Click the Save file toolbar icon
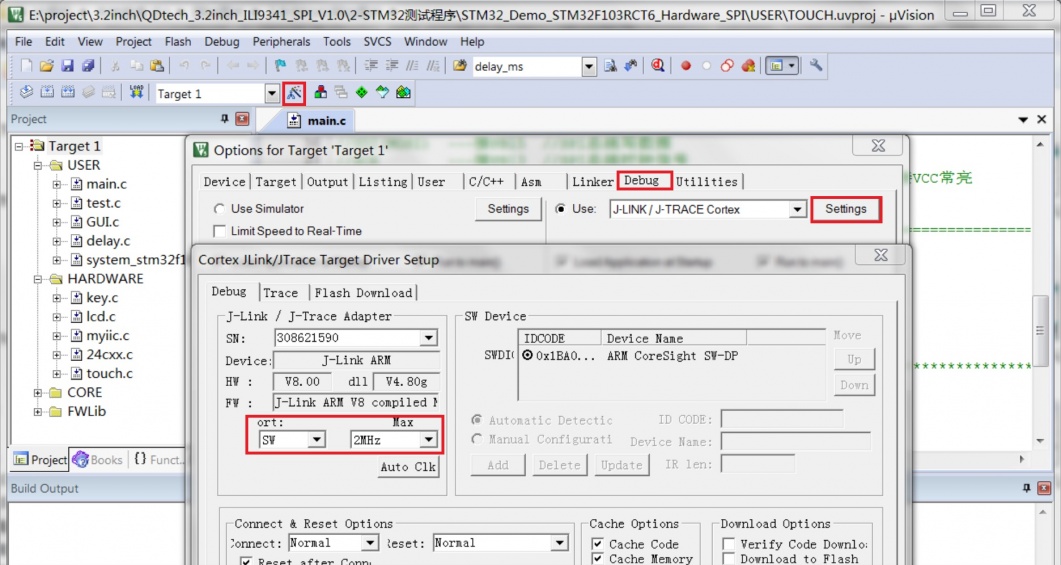This screenshot has height=565, width=1061. [68, 66]
